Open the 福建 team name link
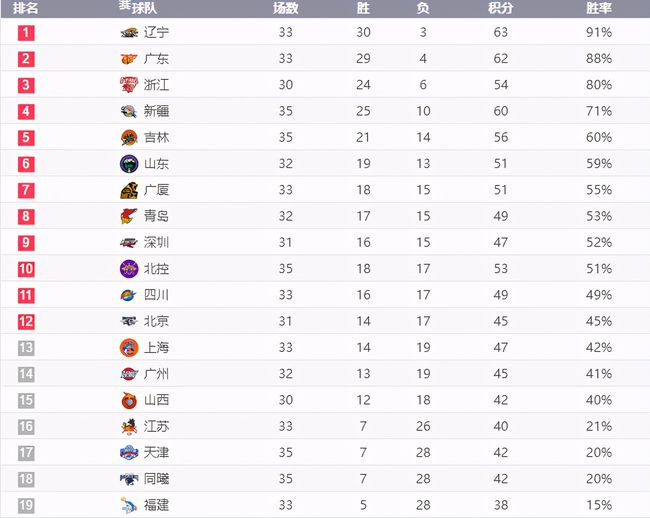 [156, 505]
